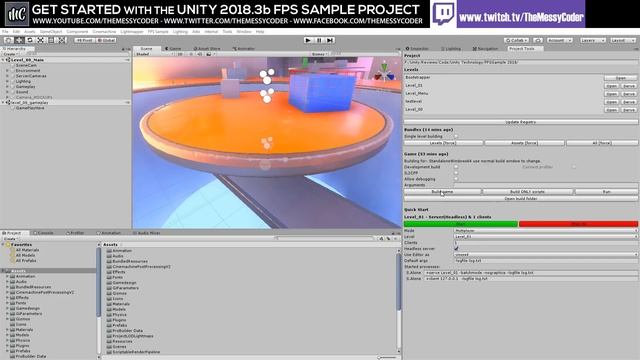This screenshot has width=640, height=360.
Task: Click the Build game button
Action: point(442,191)
